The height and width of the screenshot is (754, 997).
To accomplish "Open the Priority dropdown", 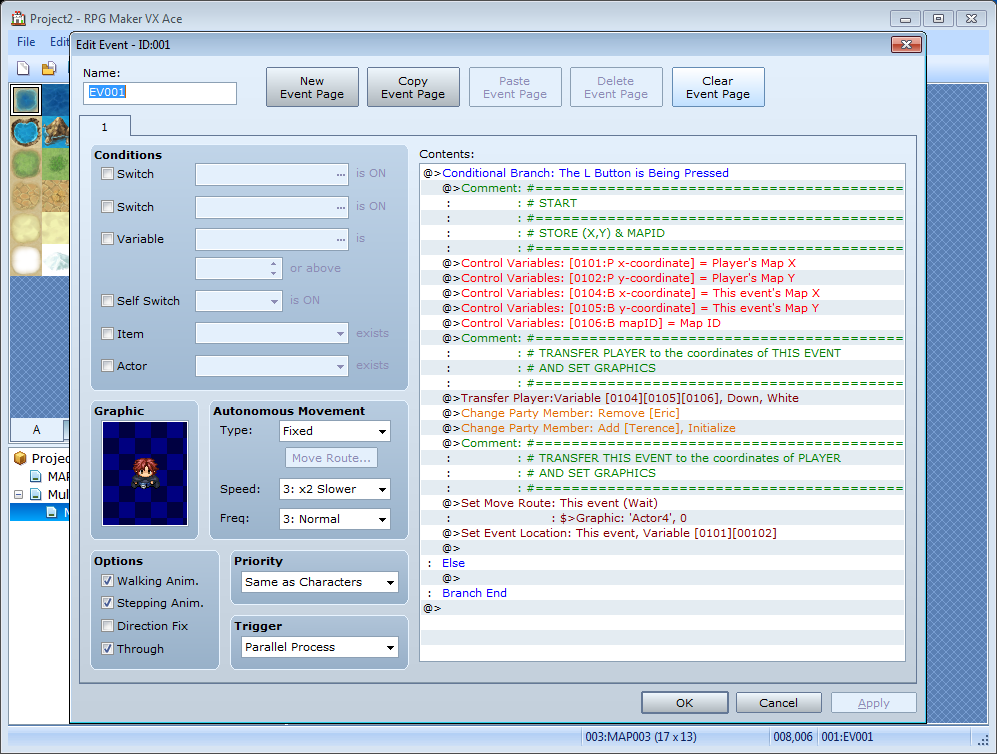I will [x=319, y=582].
